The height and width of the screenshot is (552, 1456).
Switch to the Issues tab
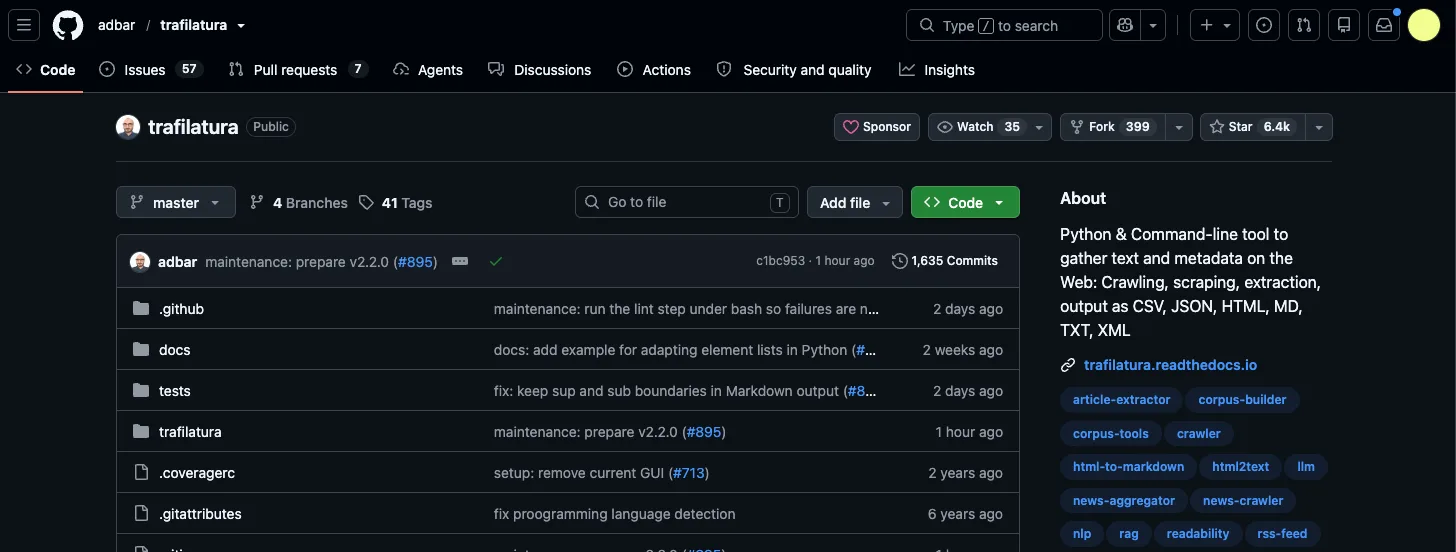[151, 70]
